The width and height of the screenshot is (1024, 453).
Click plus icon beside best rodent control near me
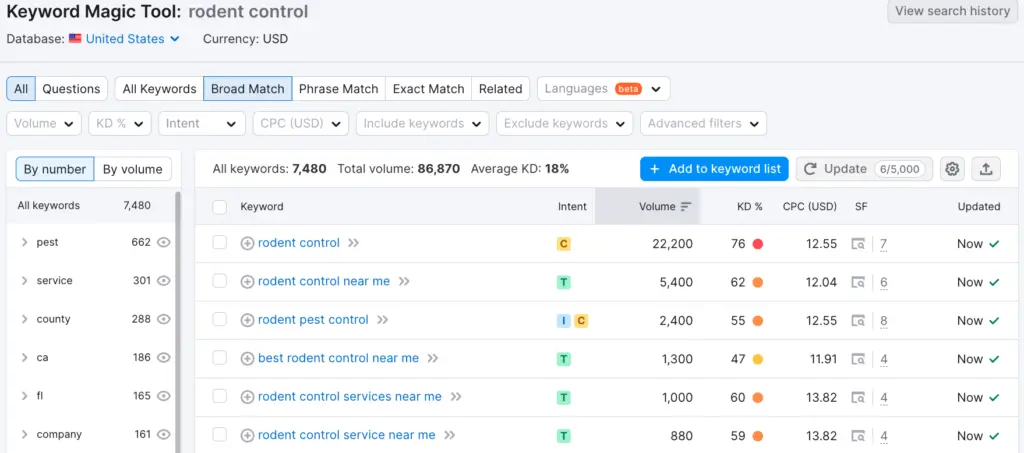248,358
